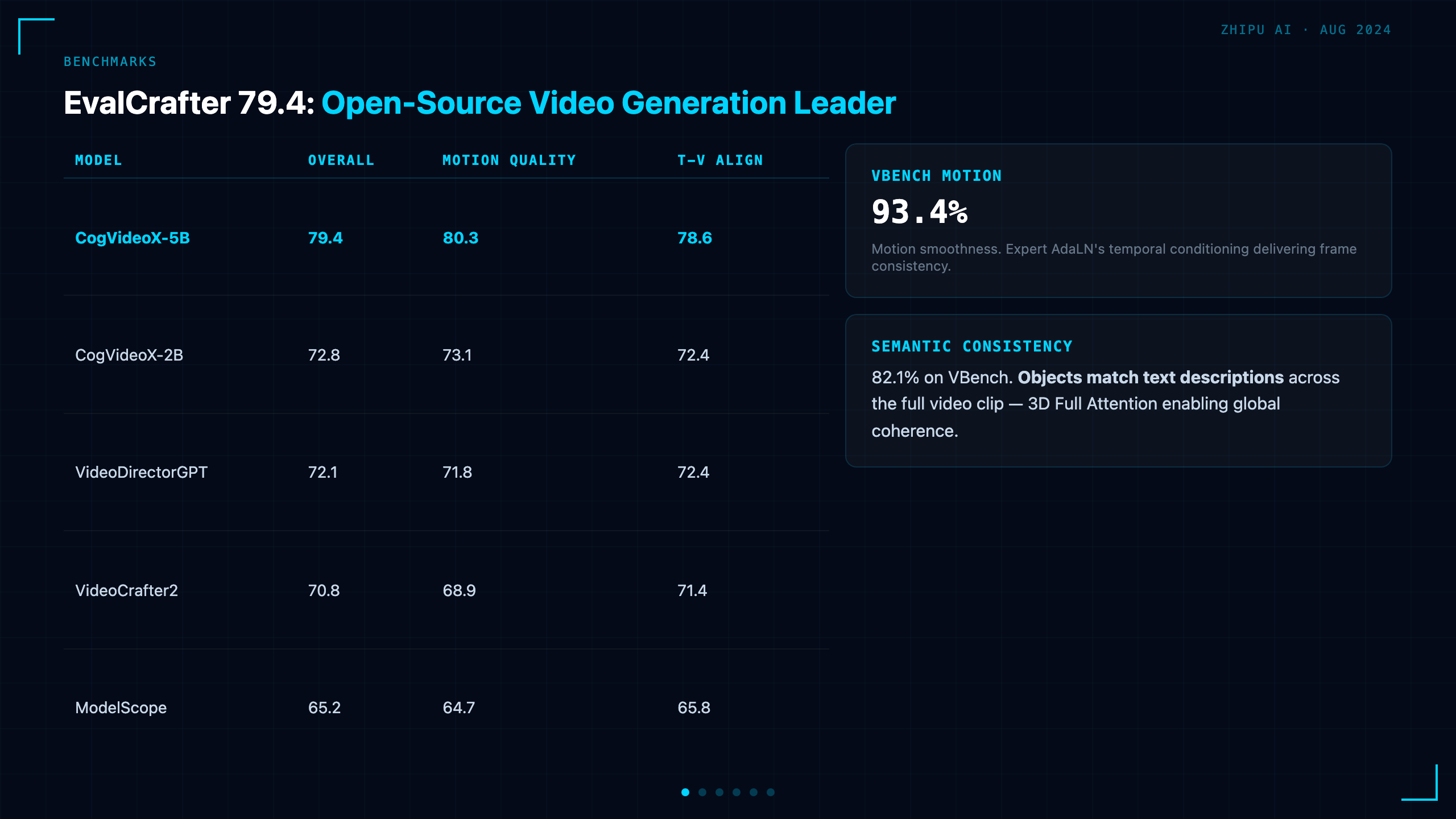Sort by the OVERALL column header
This screenshot has height=819, width=1456.
point(341,160)
